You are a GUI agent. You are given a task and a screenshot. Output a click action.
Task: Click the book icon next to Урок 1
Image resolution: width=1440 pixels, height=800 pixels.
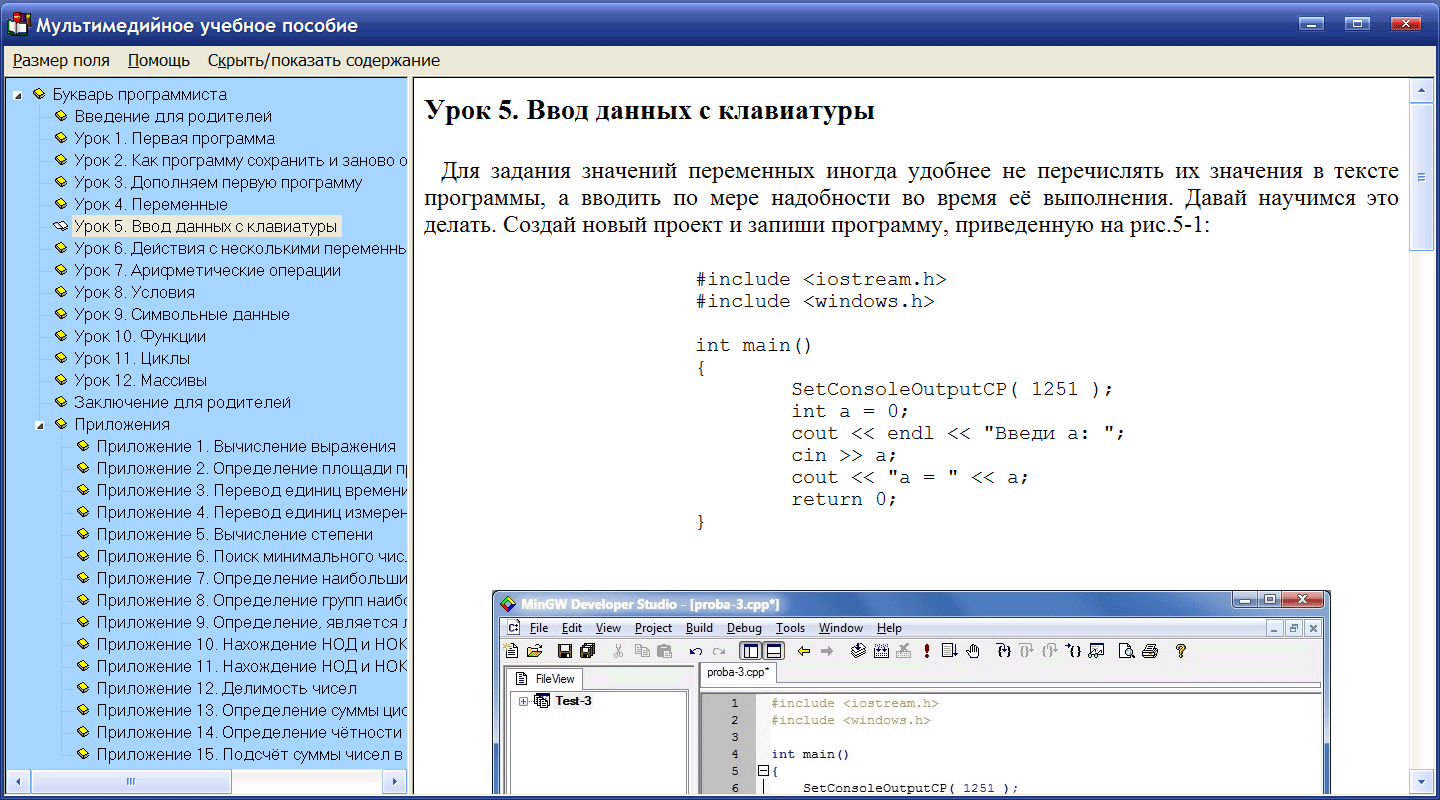[x=61, y=138]
